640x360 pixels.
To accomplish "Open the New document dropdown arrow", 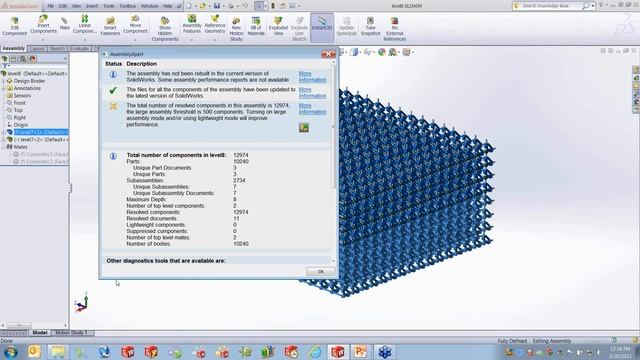I will pyautogui.click(x=195, y=6).
